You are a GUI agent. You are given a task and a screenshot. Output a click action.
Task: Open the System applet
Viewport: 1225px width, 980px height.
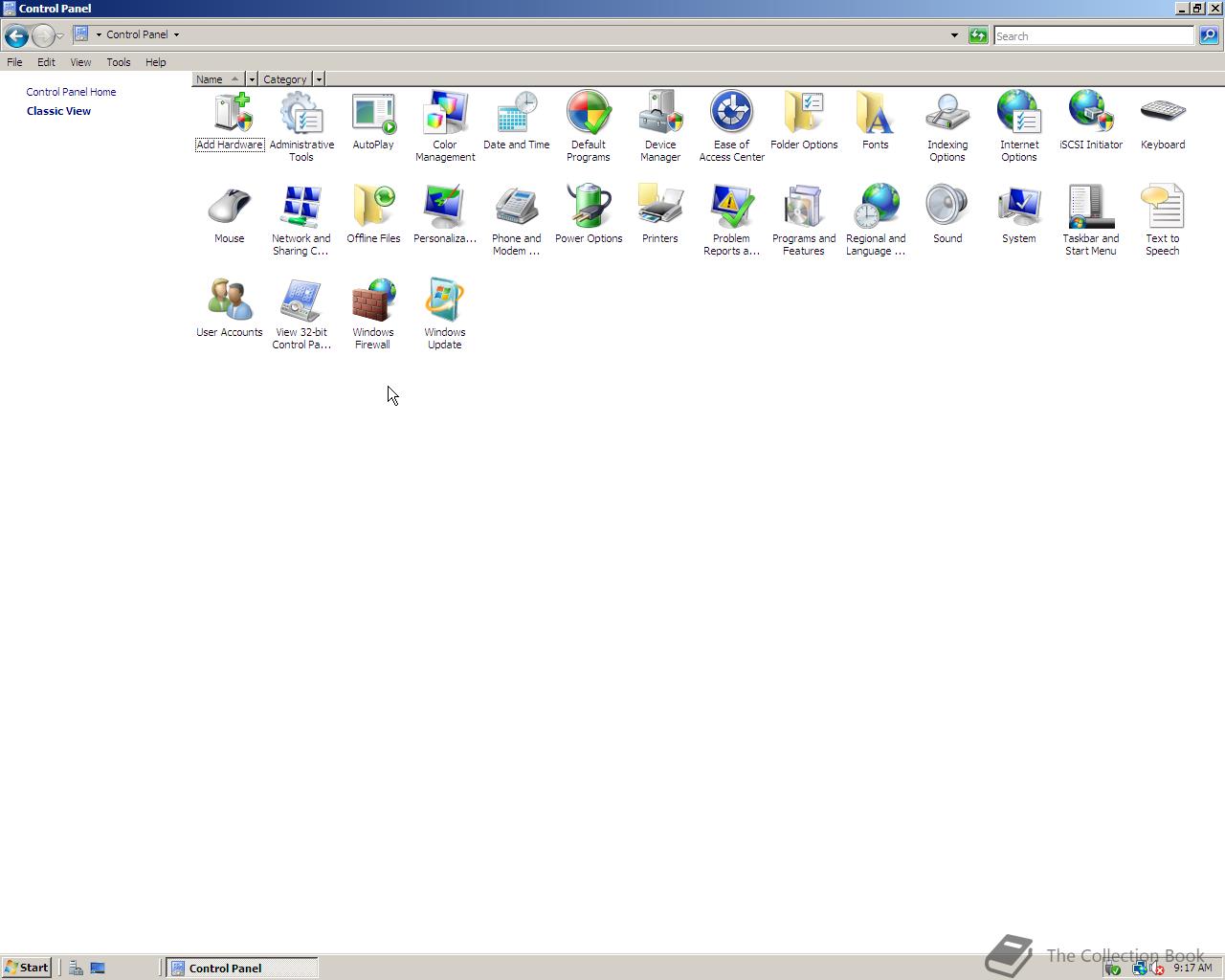1019,215
